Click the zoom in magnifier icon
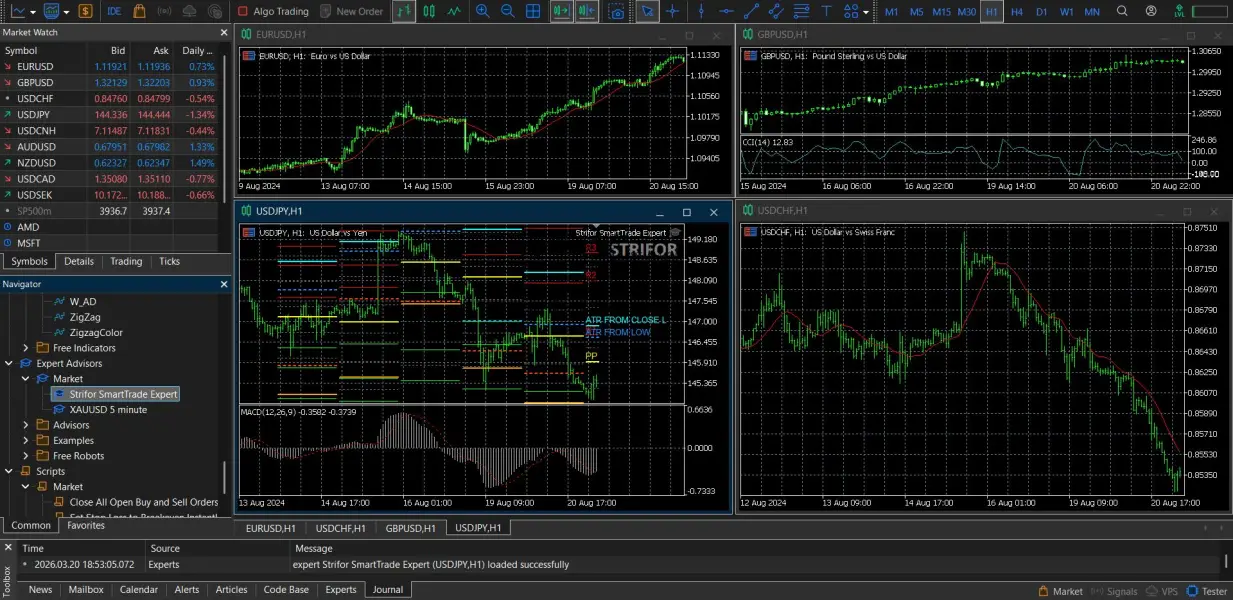 tap(483, 12)
